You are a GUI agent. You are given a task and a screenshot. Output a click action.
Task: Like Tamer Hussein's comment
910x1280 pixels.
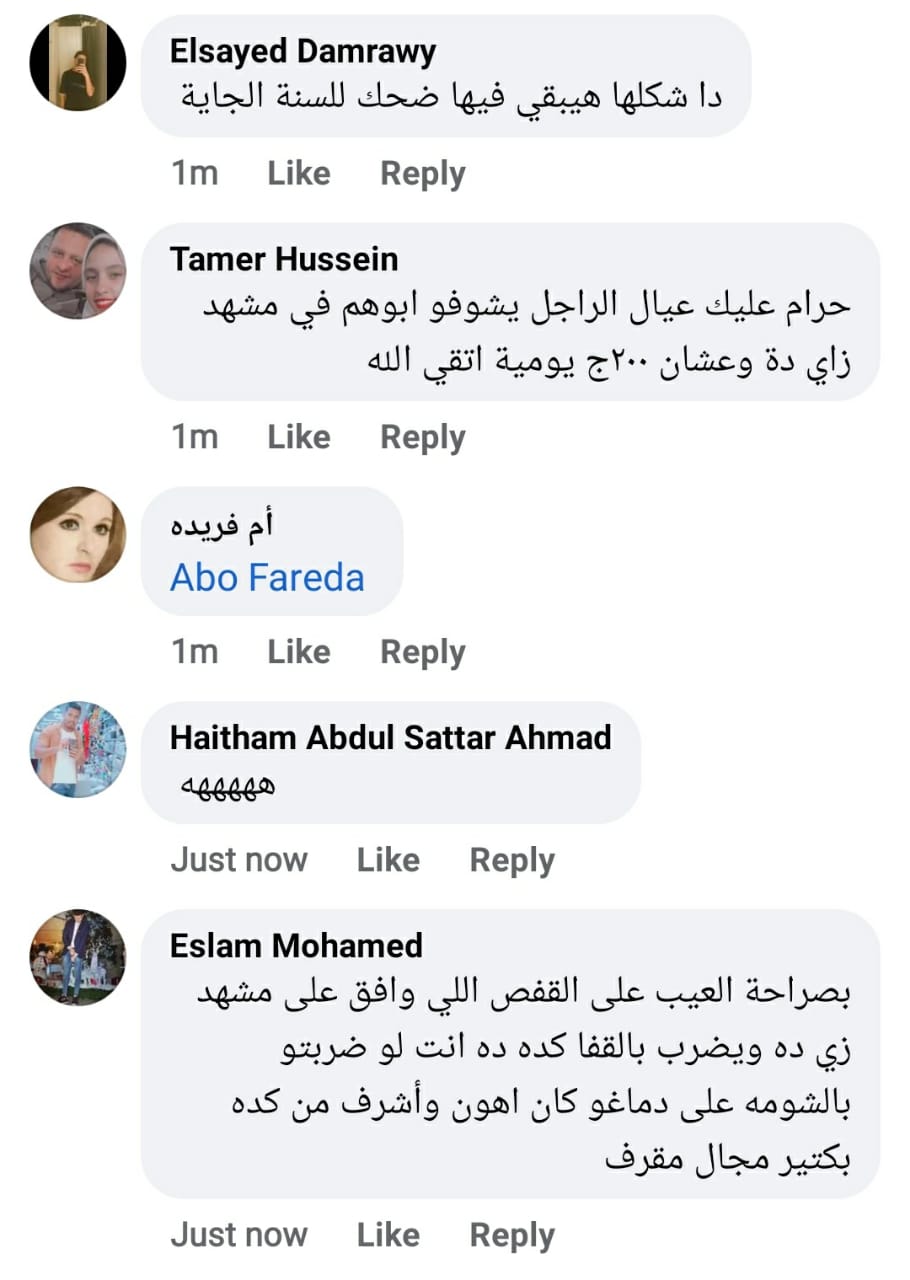coord(298,438)
